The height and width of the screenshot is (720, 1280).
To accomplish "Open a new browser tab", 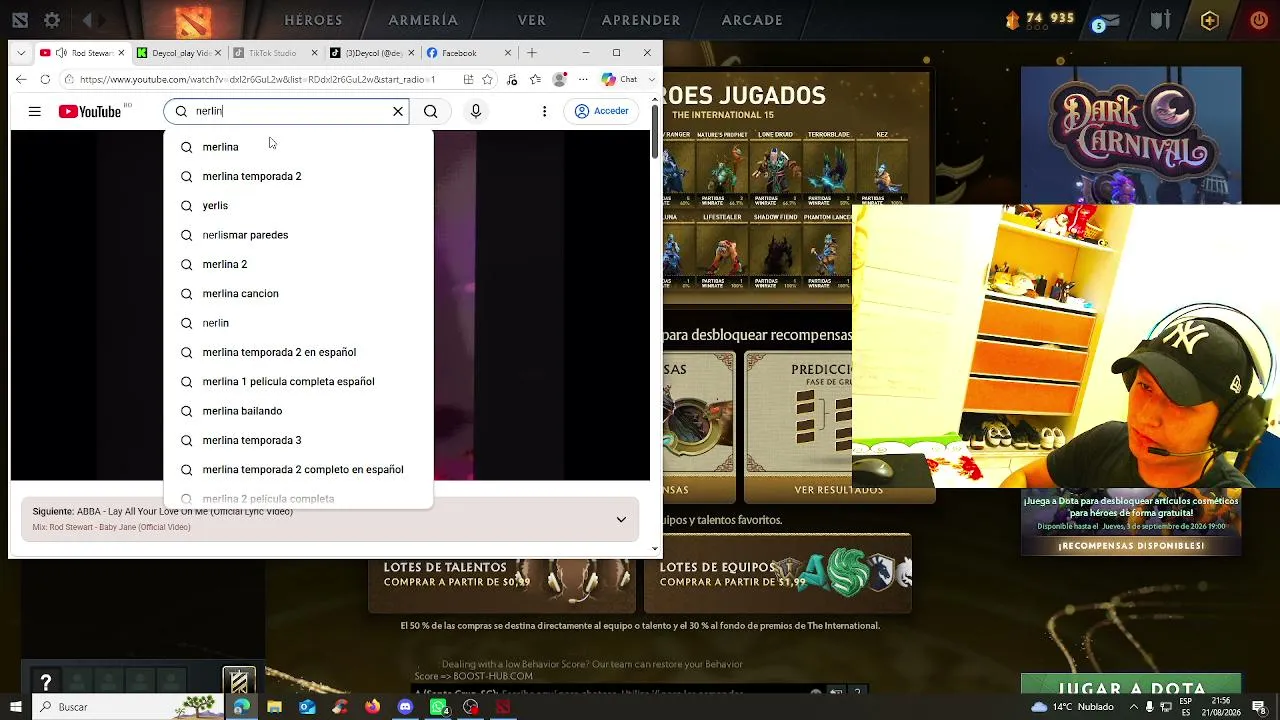I will (532, 52).
